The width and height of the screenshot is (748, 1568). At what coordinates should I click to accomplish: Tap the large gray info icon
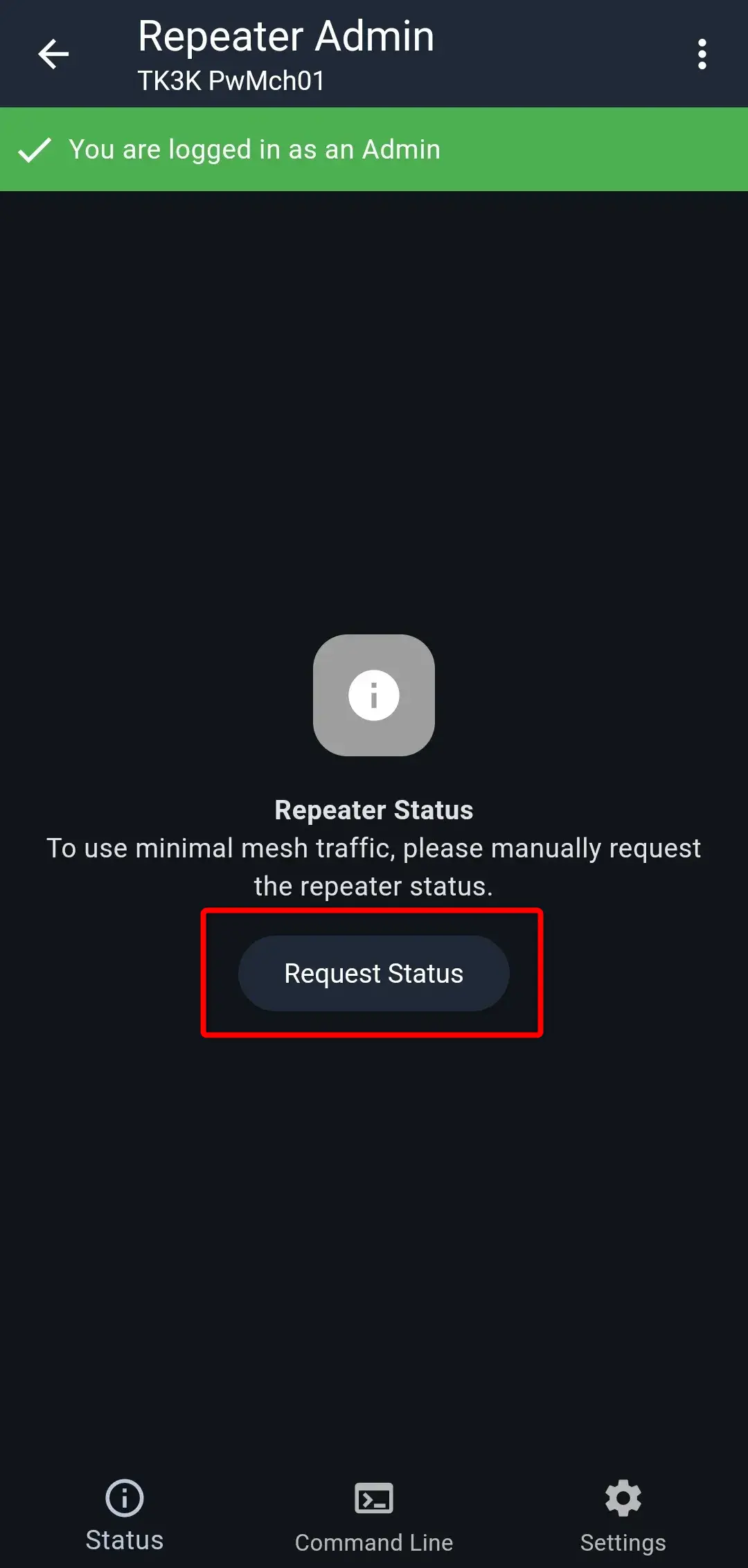pos(374,695)
